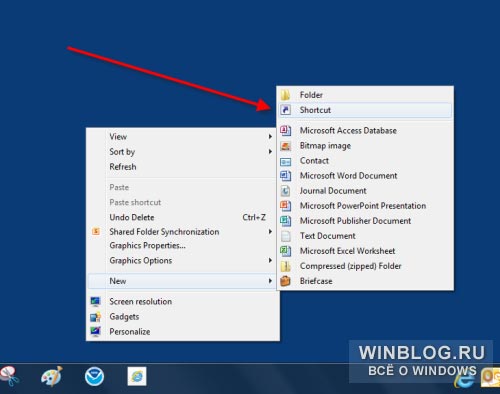Create a new Folder via its label
Image resolution: width=500 pixels, height=394 pixels.
click(311, 95)
